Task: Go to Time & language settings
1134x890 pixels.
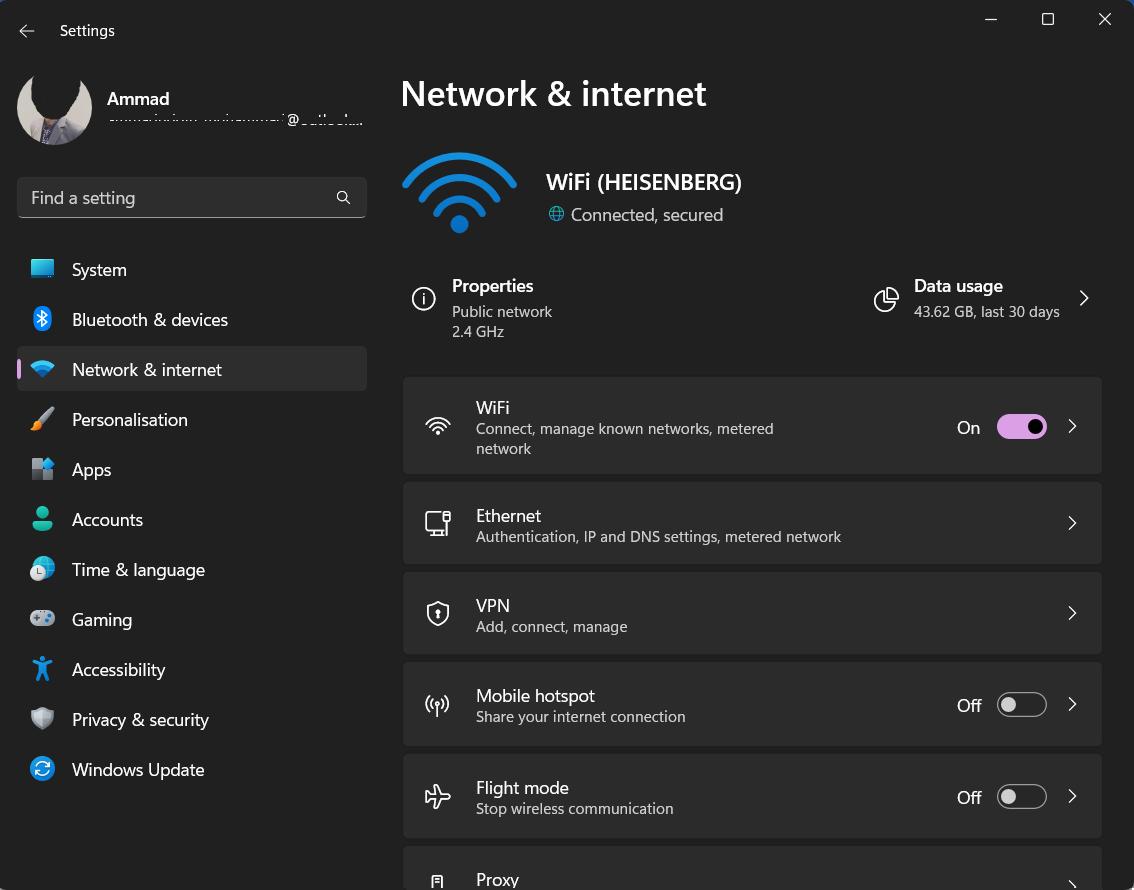Action: 138,570
